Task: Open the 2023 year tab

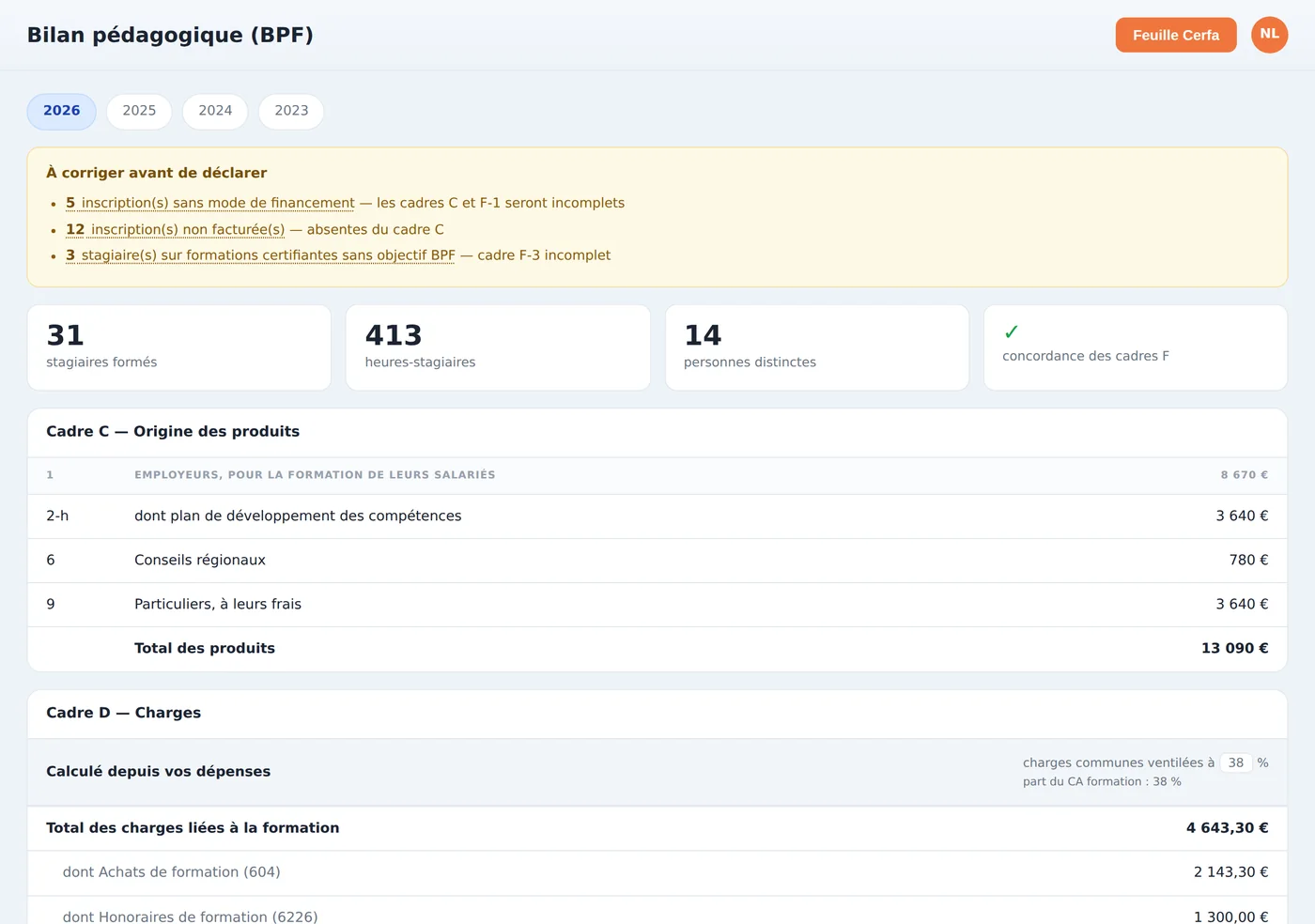Action: click(x=291, y=111)
